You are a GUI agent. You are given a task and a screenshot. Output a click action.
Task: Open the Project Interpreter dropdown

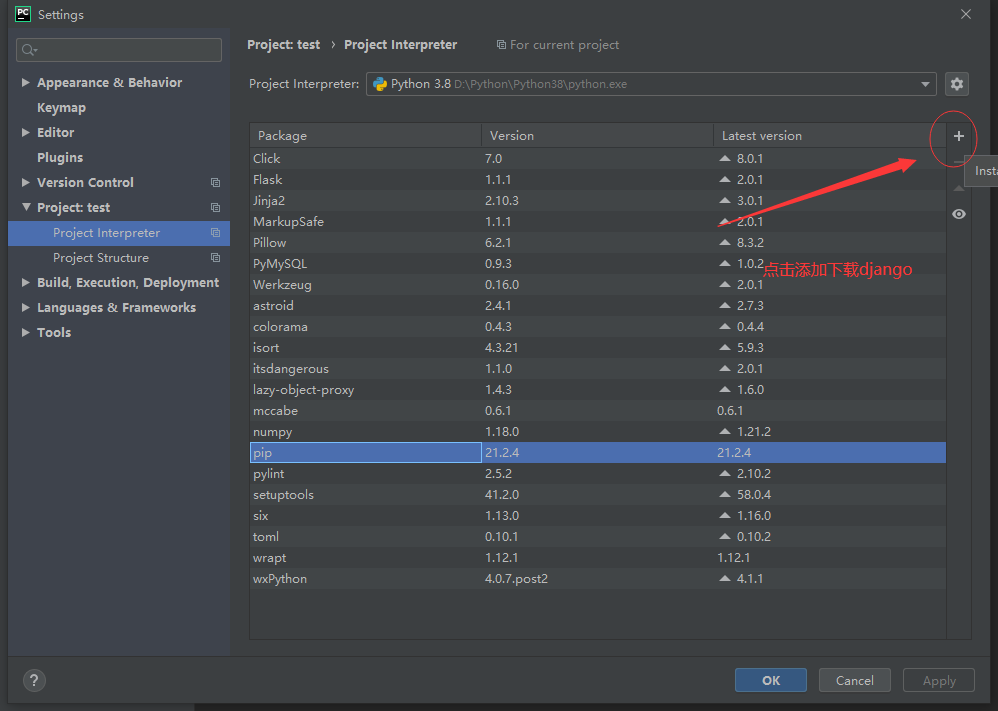tap(925, 84)
